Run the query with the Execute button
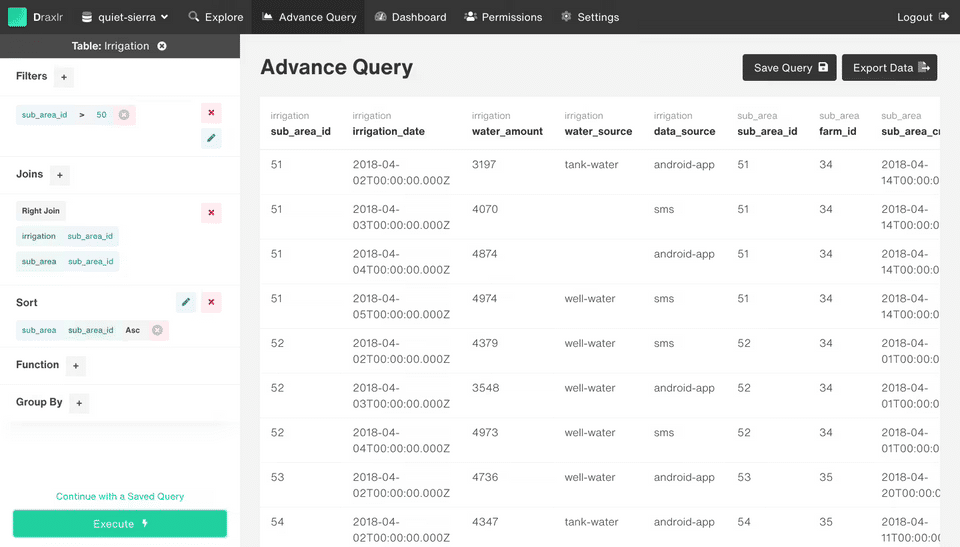Screen dimensions: 960x547 [x=120, y=524]
